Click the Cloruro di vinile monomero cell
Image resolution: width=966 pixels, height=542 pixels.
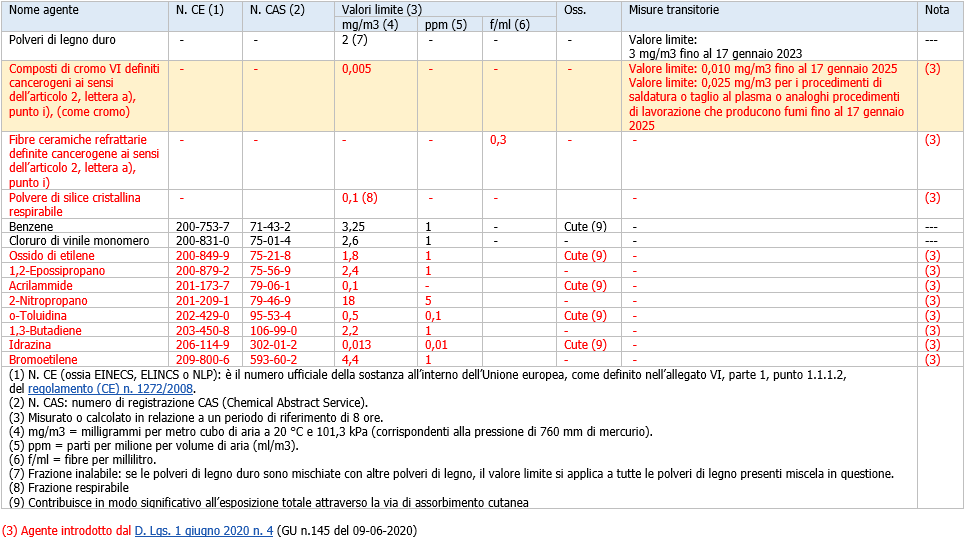[x=79, y=241]
